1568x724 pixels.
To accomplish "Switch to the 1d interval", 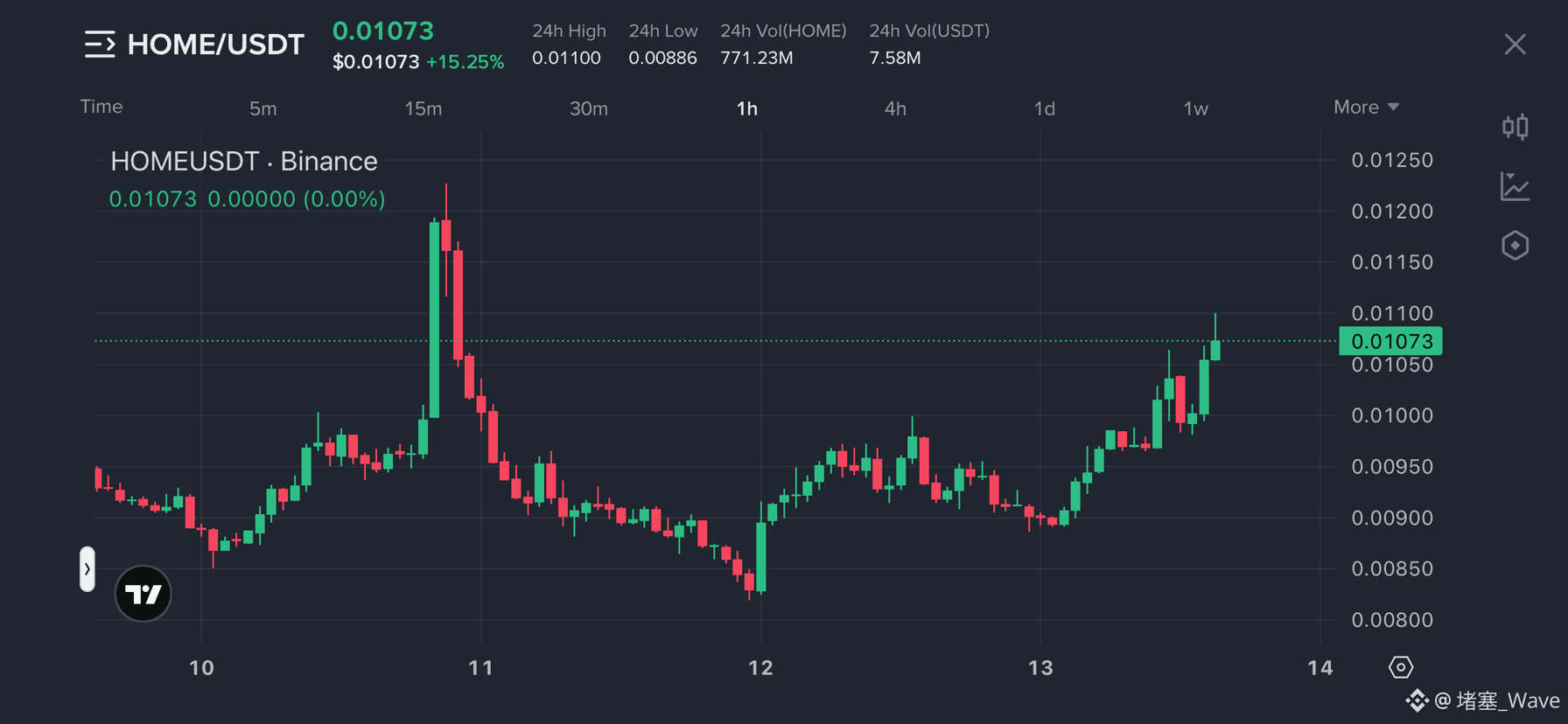I will 1044,108.
